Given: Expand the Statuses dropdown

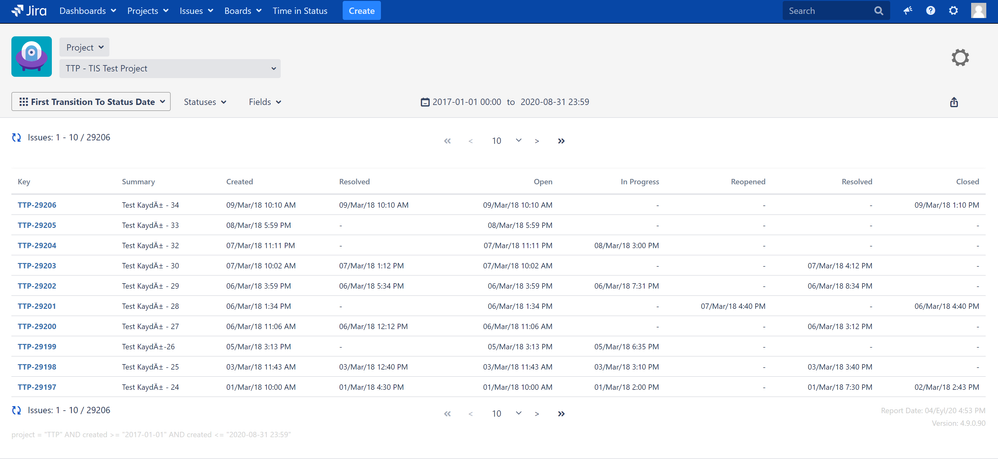Looking at the screenshot, I should pos(205,102).
